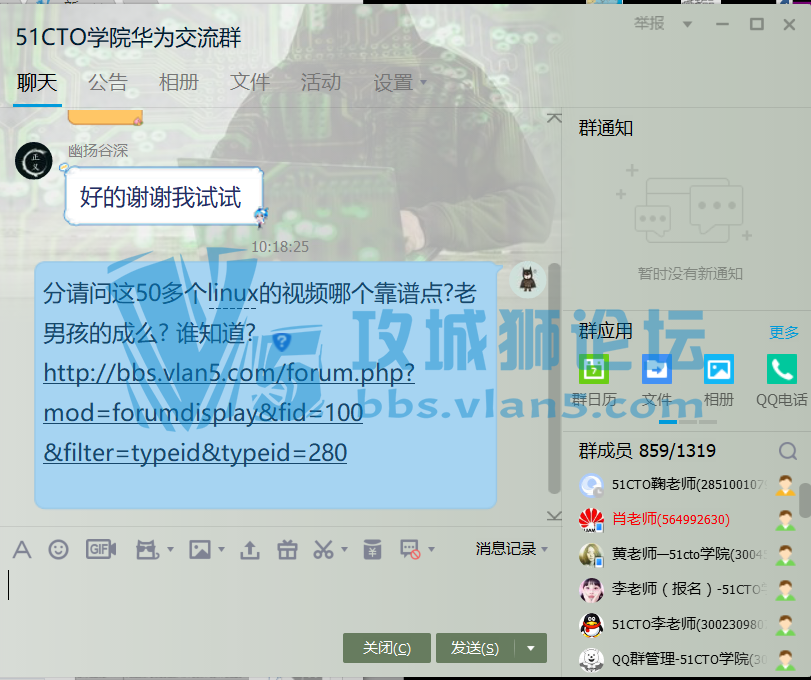Select member 51CTO鞠老师 in the list

[686, 485]
